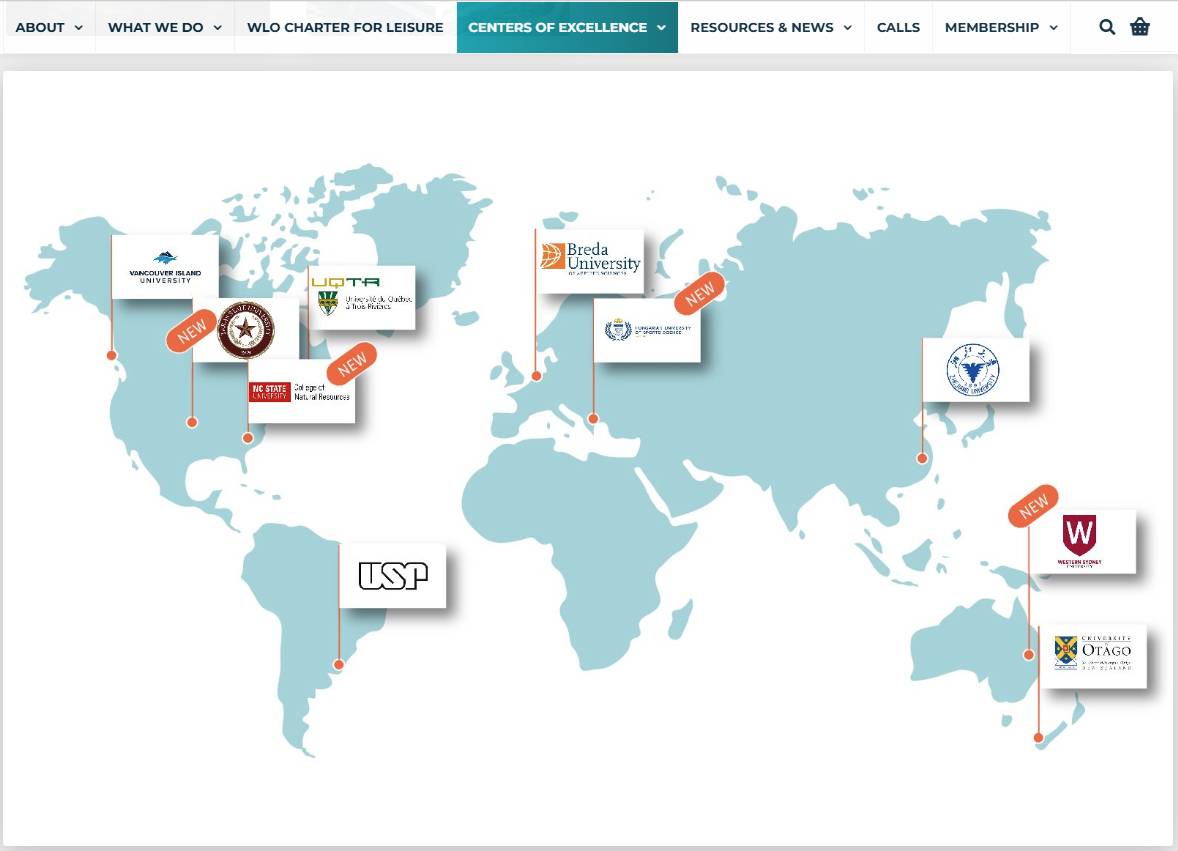This screenshot has height=851, width=1178.
Task: Open the NC State University logo card
Action: [x=301, y=391]
